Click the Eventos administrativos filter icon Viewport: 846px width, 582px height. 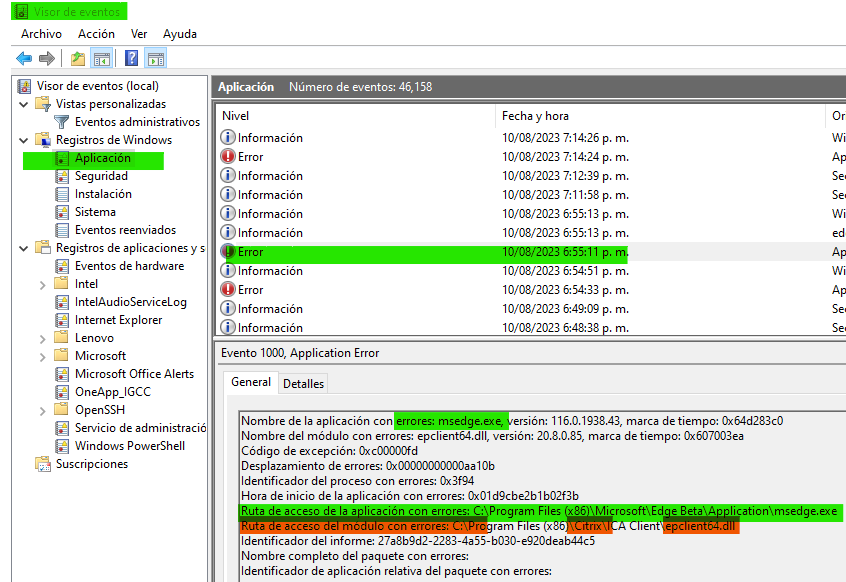pos(62,122)
